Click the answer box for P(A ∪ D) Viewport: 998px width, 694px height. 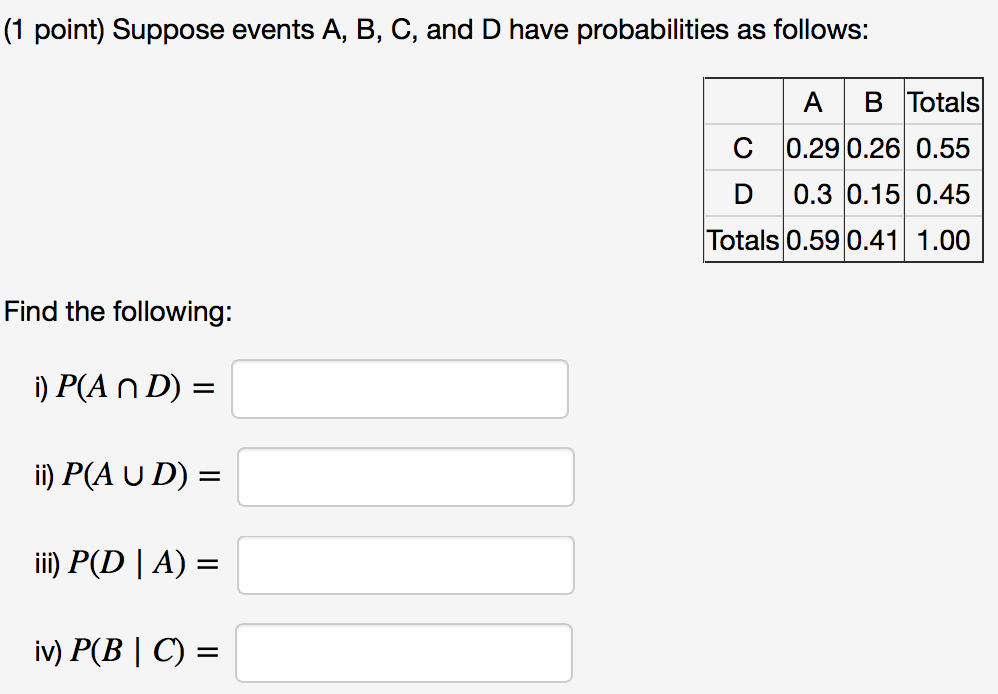pos(405,477)
